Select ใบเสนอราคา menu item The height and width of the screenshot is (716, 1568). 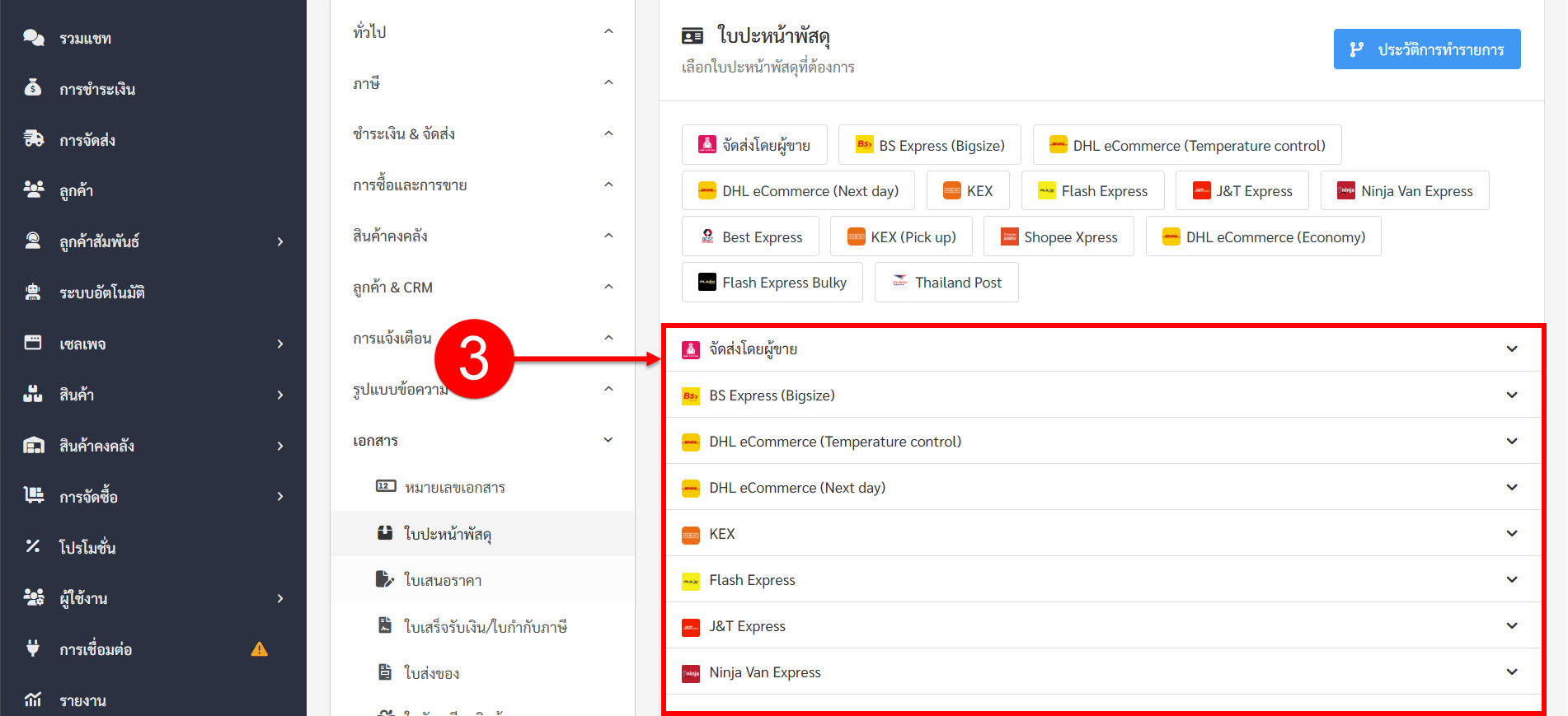482,580
